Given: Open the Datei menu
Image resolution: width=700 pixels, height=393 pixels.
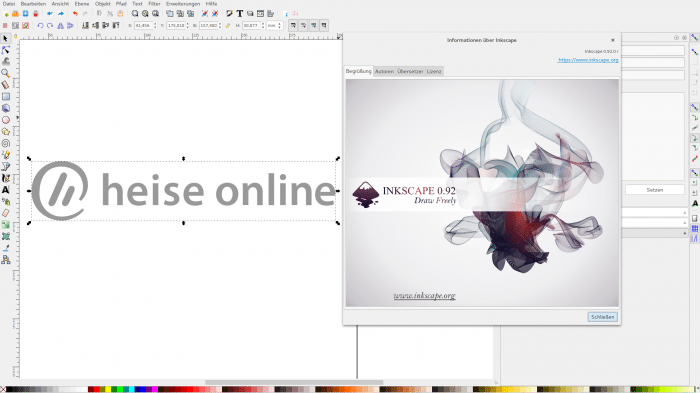Looking at the screenshot, I should 8,4.
